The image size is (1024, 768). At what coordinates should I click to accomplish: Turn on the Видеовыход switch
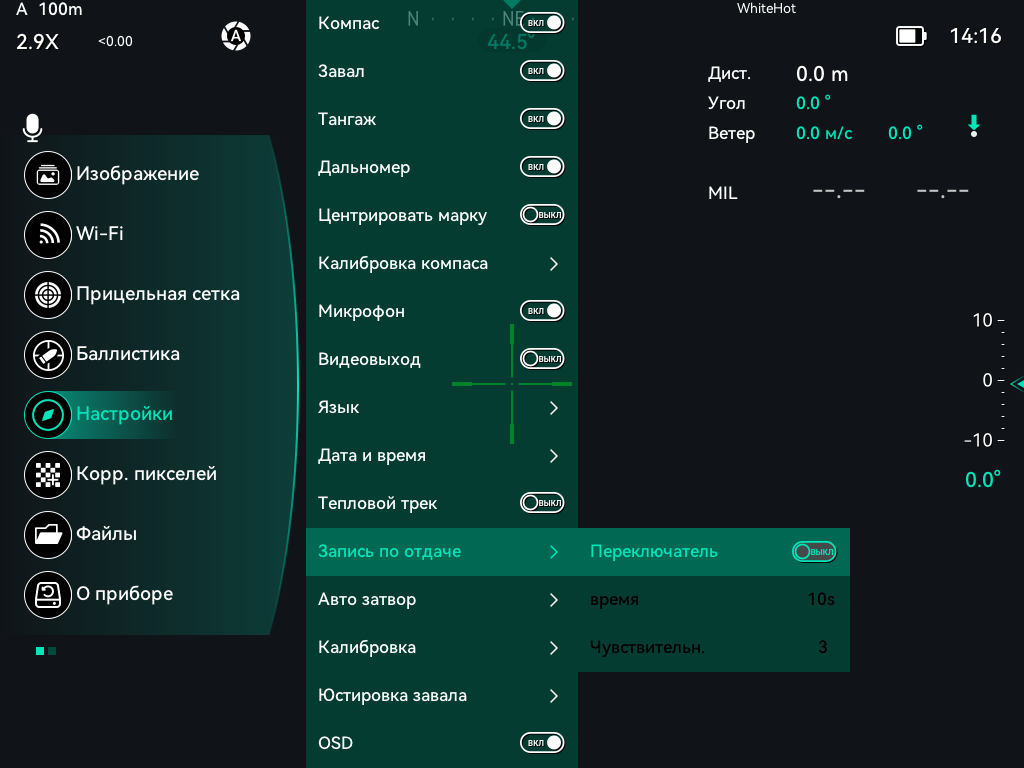click(x=542, y=359)
